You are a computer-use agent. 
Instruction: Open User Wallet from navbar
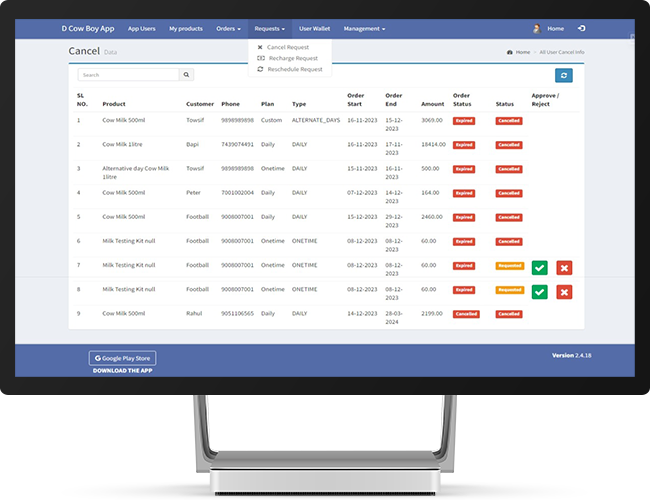[x=314, y=29]
